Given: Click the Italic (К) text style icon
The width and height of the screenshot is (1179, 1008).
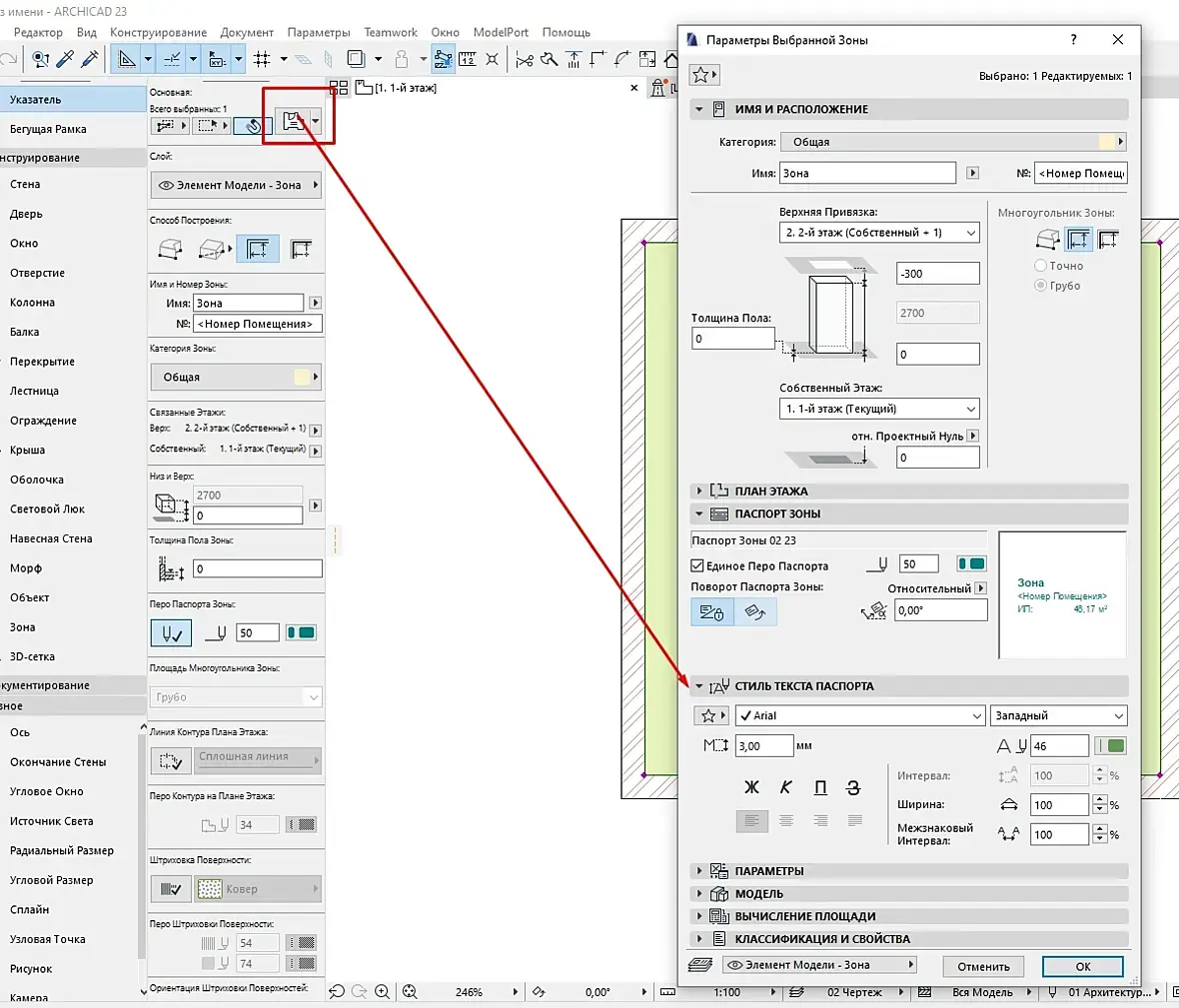Looking at the screenshot, I should point(785,787).
